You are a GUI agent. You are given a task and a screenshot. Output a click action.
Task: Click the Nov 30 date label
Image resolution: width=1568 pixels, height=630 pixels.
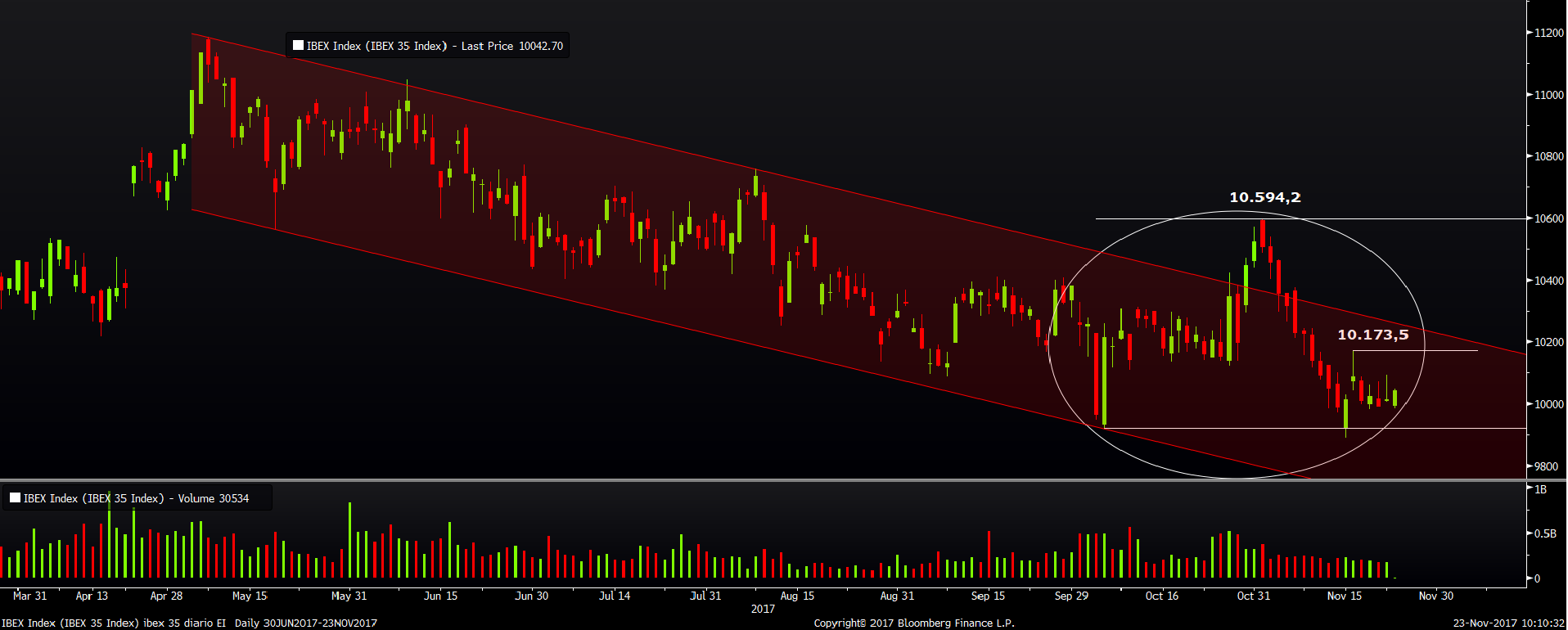[x=1435, y=596]
